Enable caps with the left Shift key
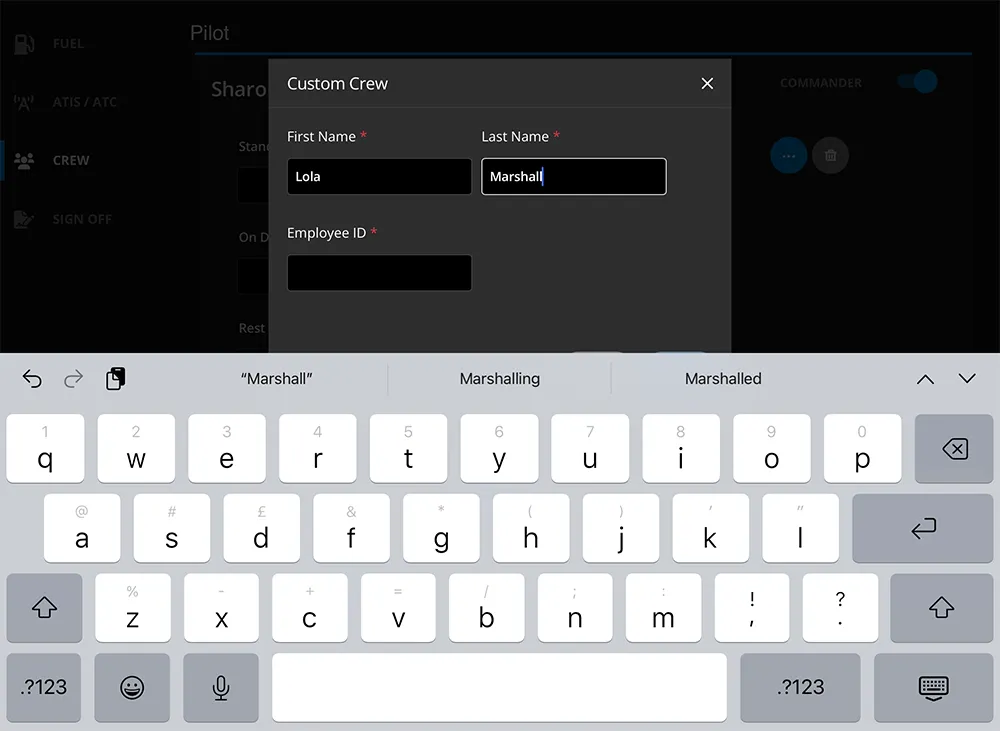This screenshot has height=731, width=1000. [44, 608]
